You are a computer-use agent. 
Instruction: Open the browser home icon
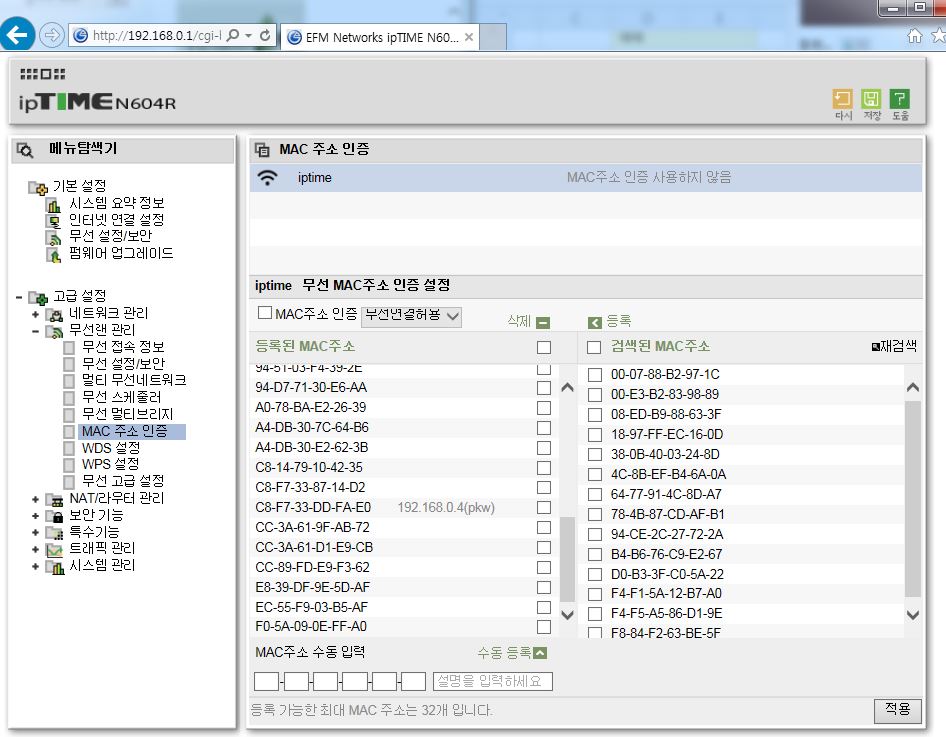coord(914,36)
